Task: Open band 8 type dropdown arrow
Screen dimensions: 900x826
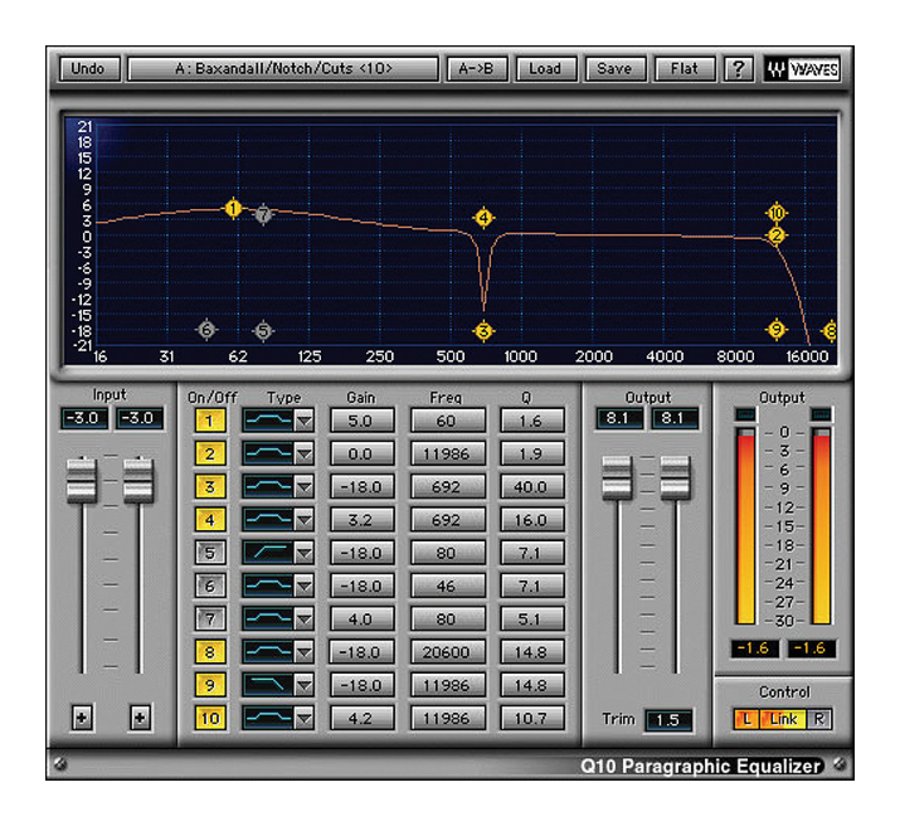Action: point(304,652)
